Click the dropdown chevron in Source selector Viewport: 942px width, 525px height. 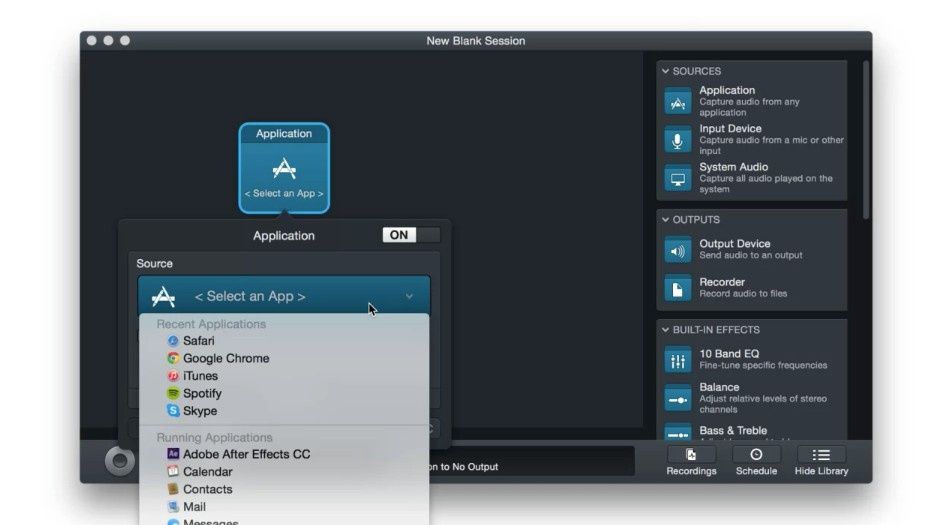click(x=409, y=296)
